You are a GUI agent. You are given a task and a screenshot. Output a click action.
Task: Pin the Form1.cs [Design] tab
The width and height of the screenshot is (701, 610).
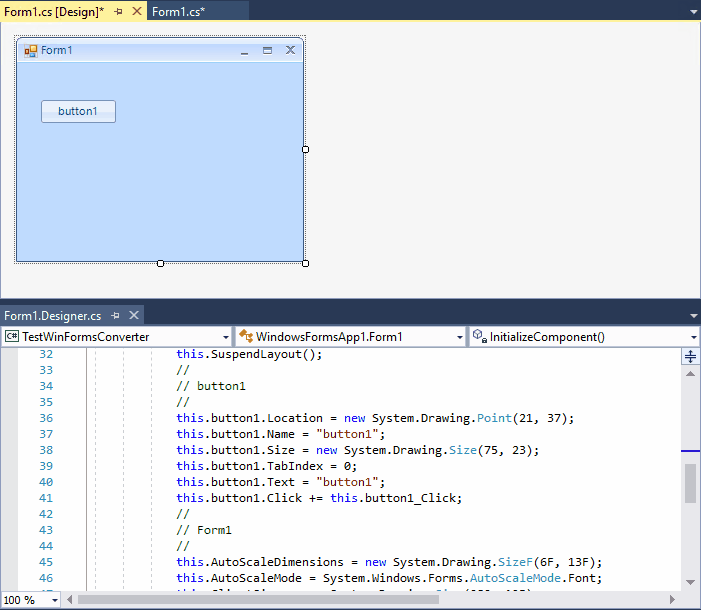click(x=119, y=11)
